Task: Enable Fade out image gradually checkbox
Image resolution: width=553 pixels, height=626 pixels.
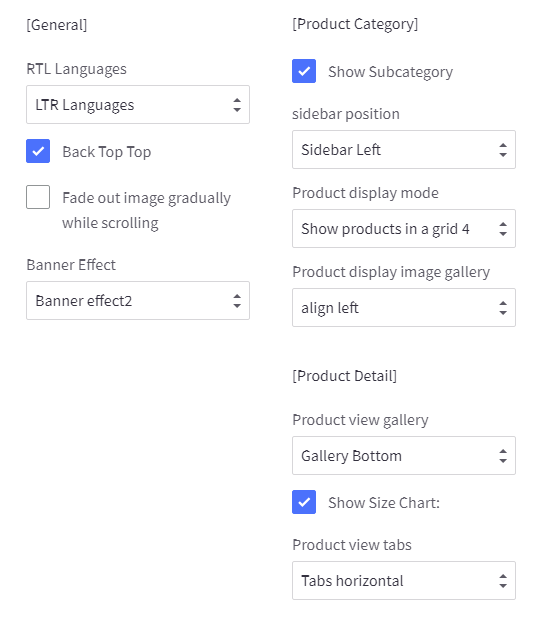Action: pyautogui.click(x=38, y=197)
